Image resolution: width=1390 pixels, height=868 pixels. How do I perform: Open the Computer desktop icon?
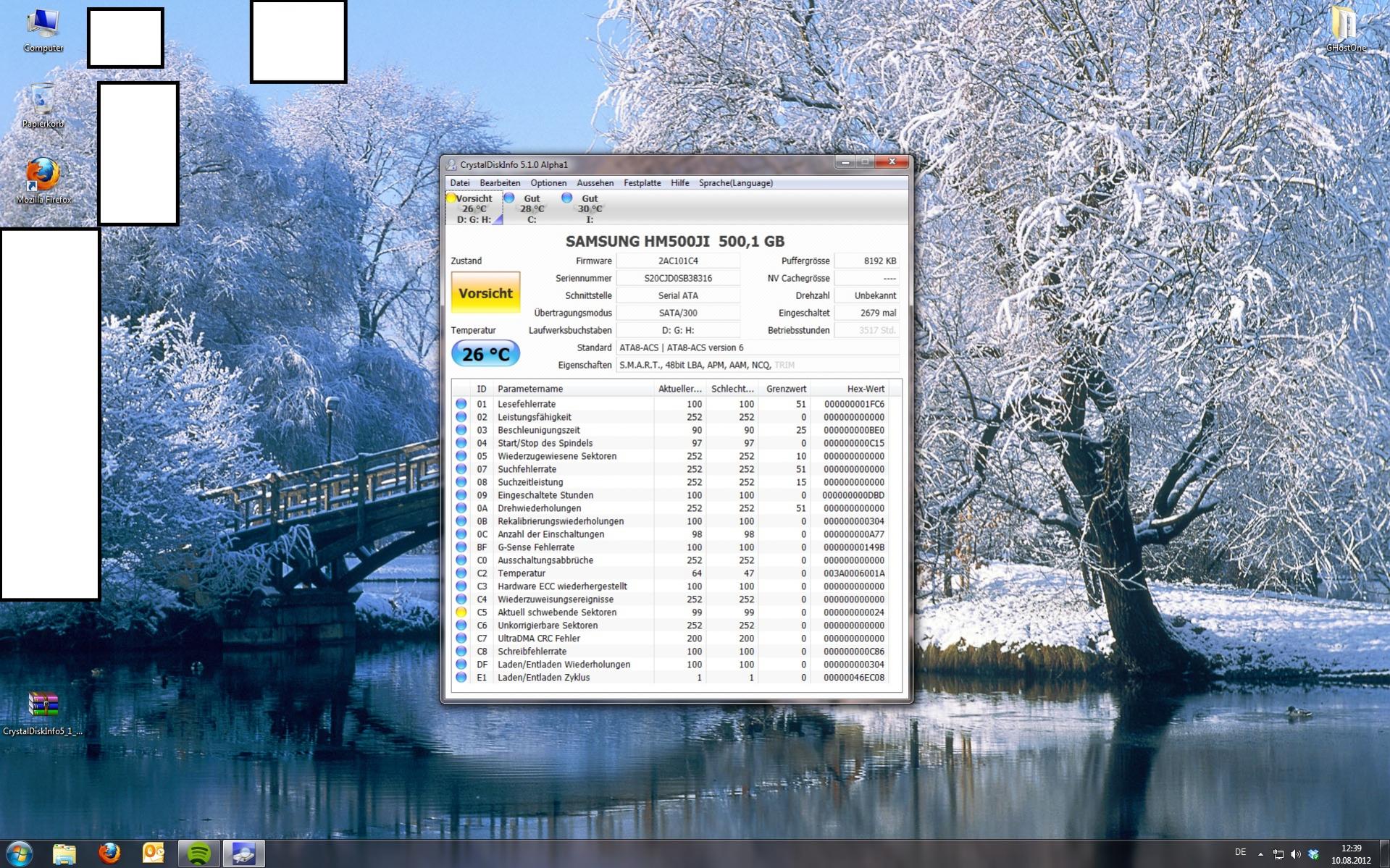click(43, 30)
